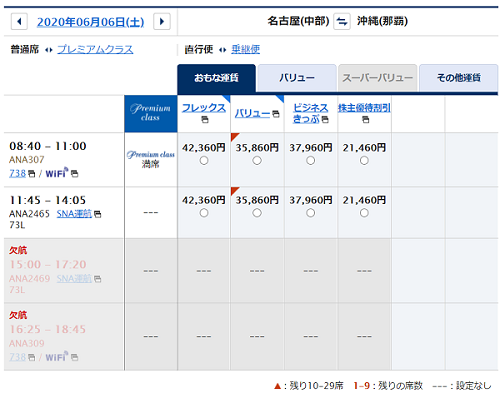Open the ビジネスきっぷ fare link
This screenshot has height=398, width=500.
coord(310,113)
